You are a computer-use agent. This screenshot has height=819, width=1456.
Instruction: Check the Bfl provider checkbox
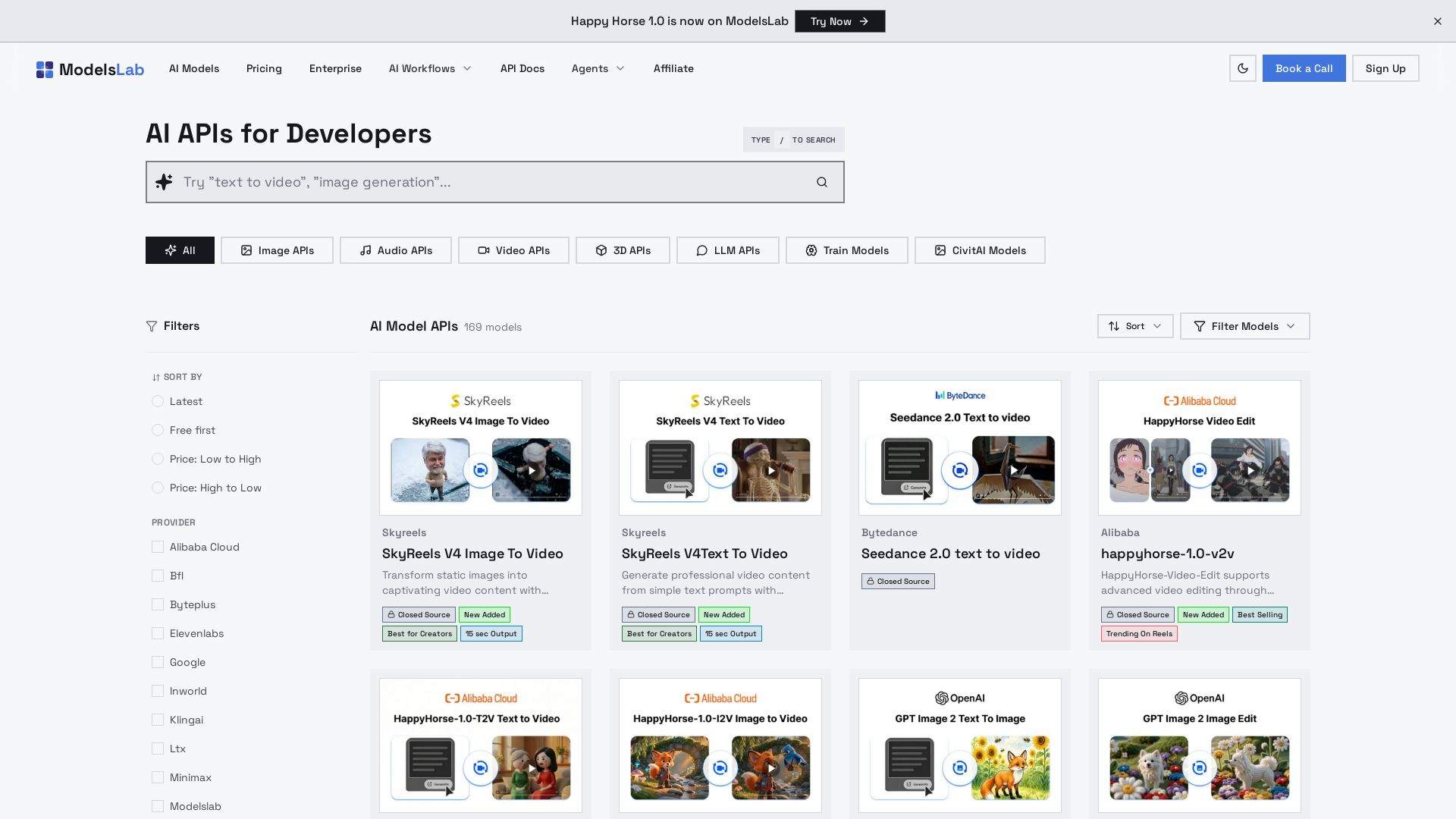click(158, 576)
